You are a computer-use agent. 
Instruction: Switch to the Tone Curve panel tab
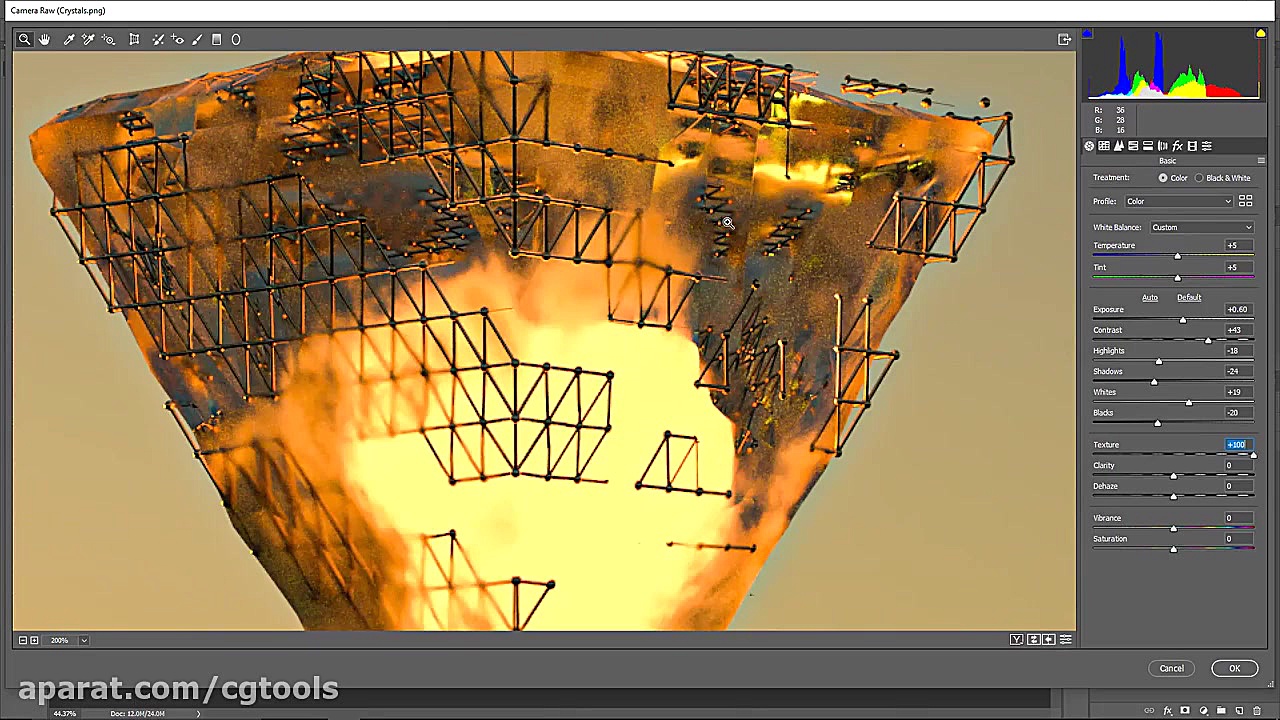[1104, 146]
